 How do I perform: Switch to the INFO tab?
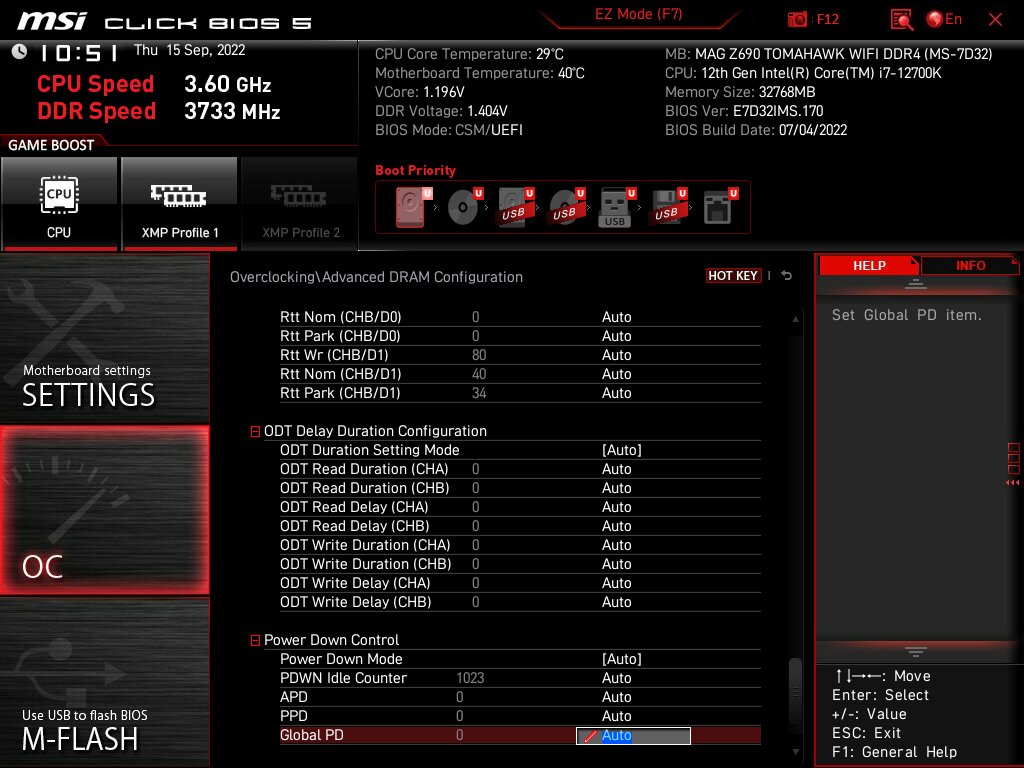[970, 265]
